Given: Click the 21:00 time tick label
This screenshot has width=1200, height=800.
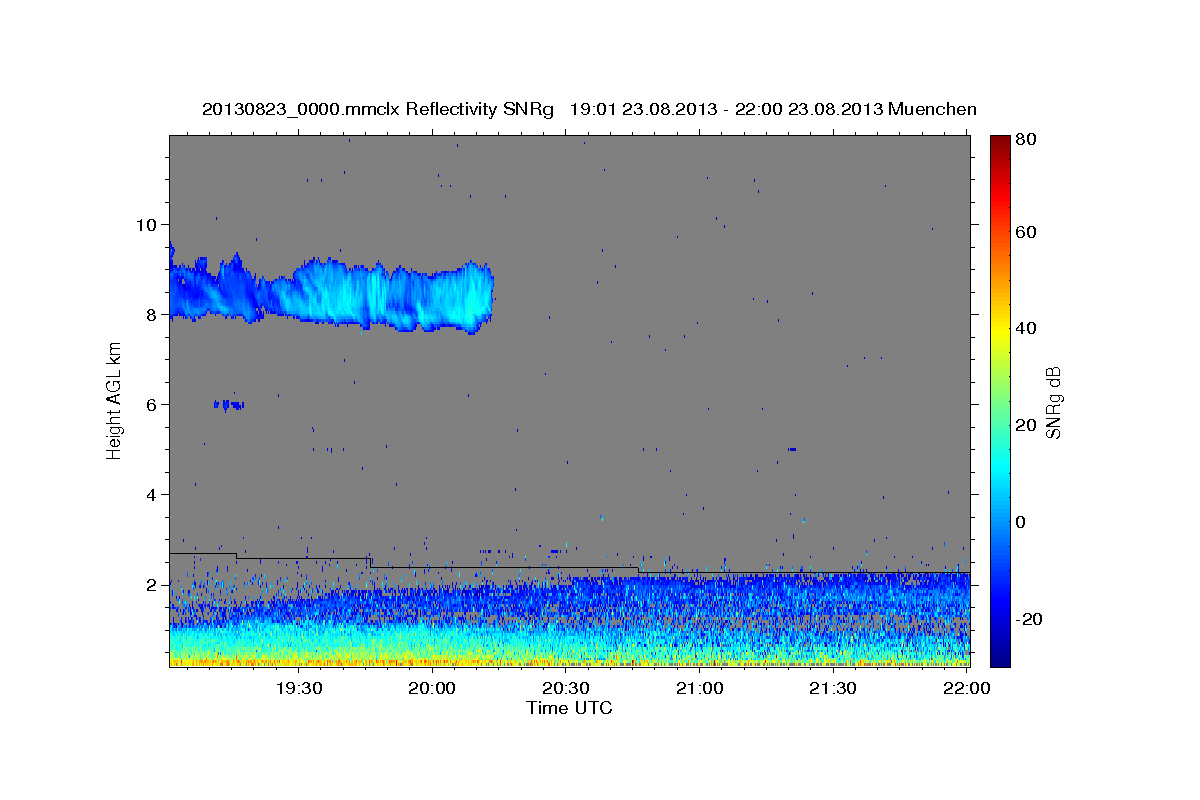Looking at the screenshot, I should (699, 689).
